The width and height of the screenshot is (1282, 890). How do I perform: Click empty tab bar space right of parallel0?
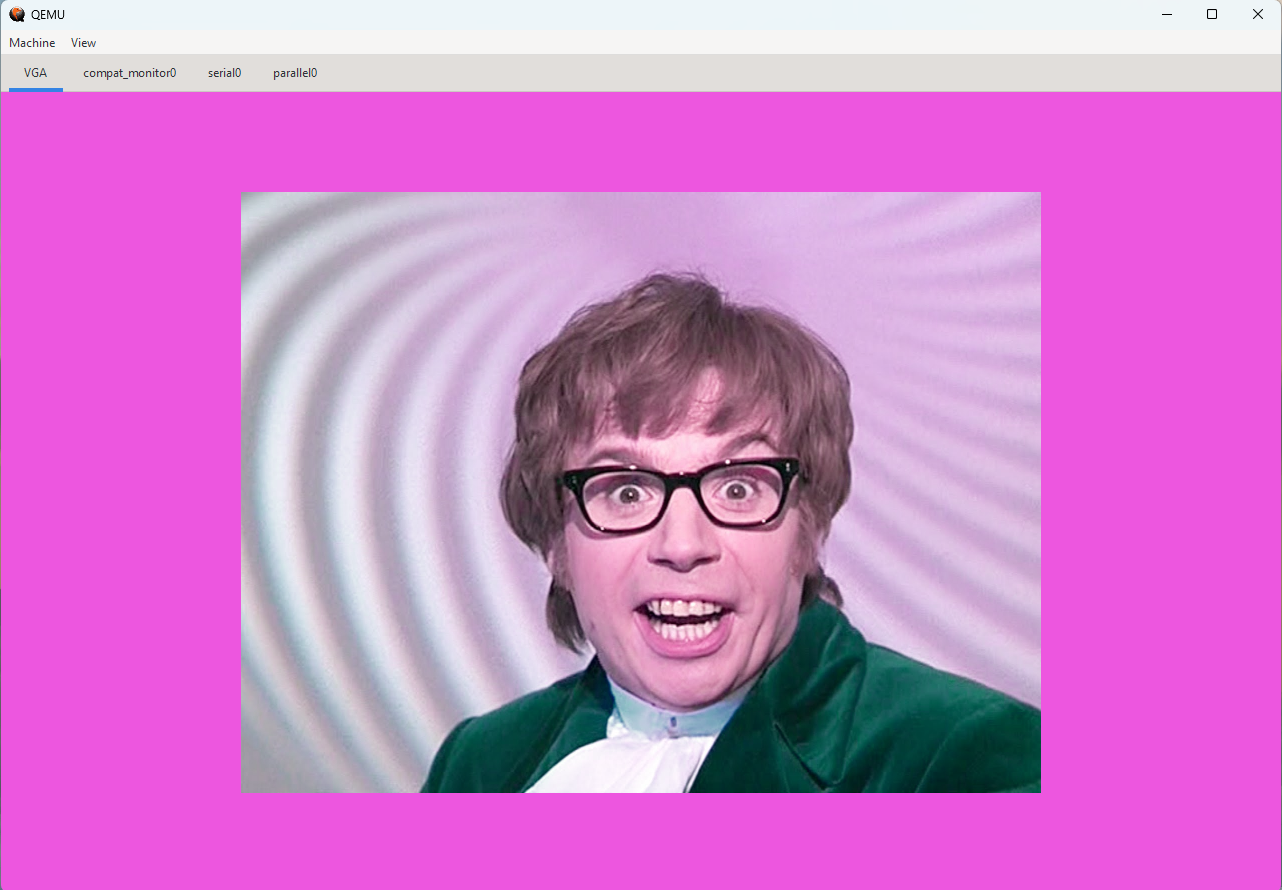(x=800, y=73)
